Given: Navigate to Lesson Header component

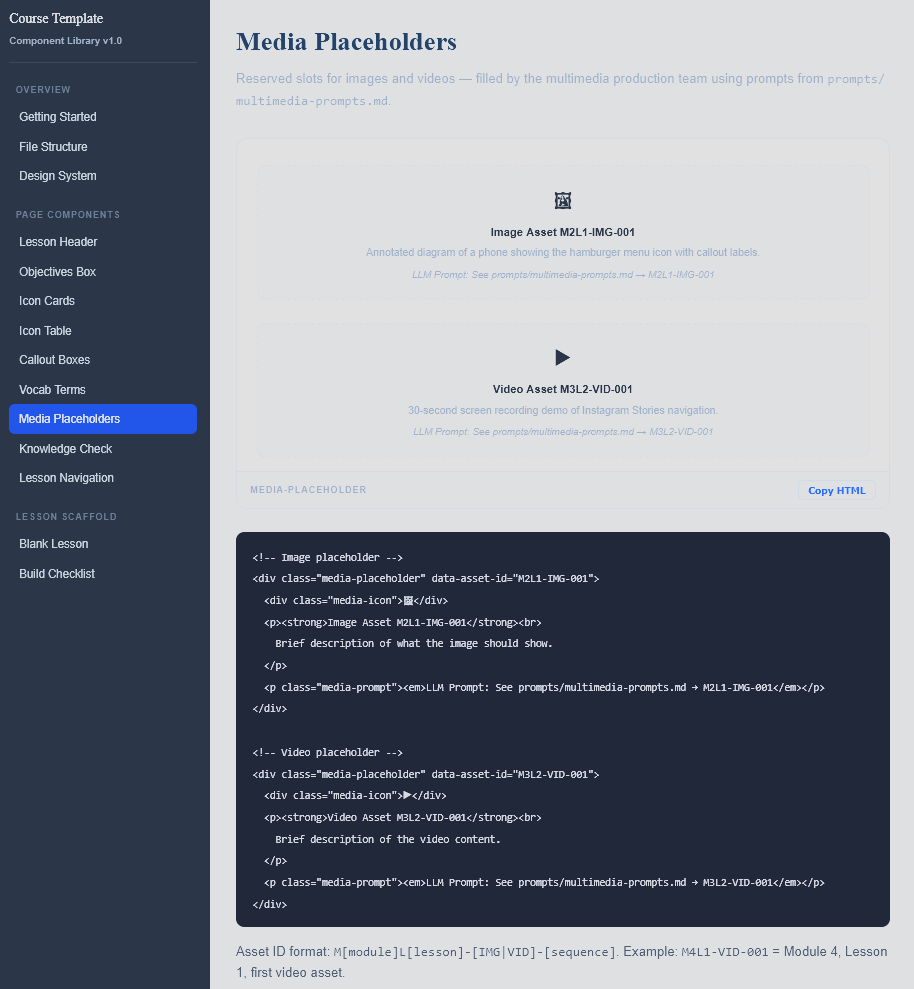Looking at the screenshot, I should pos(58,242).
